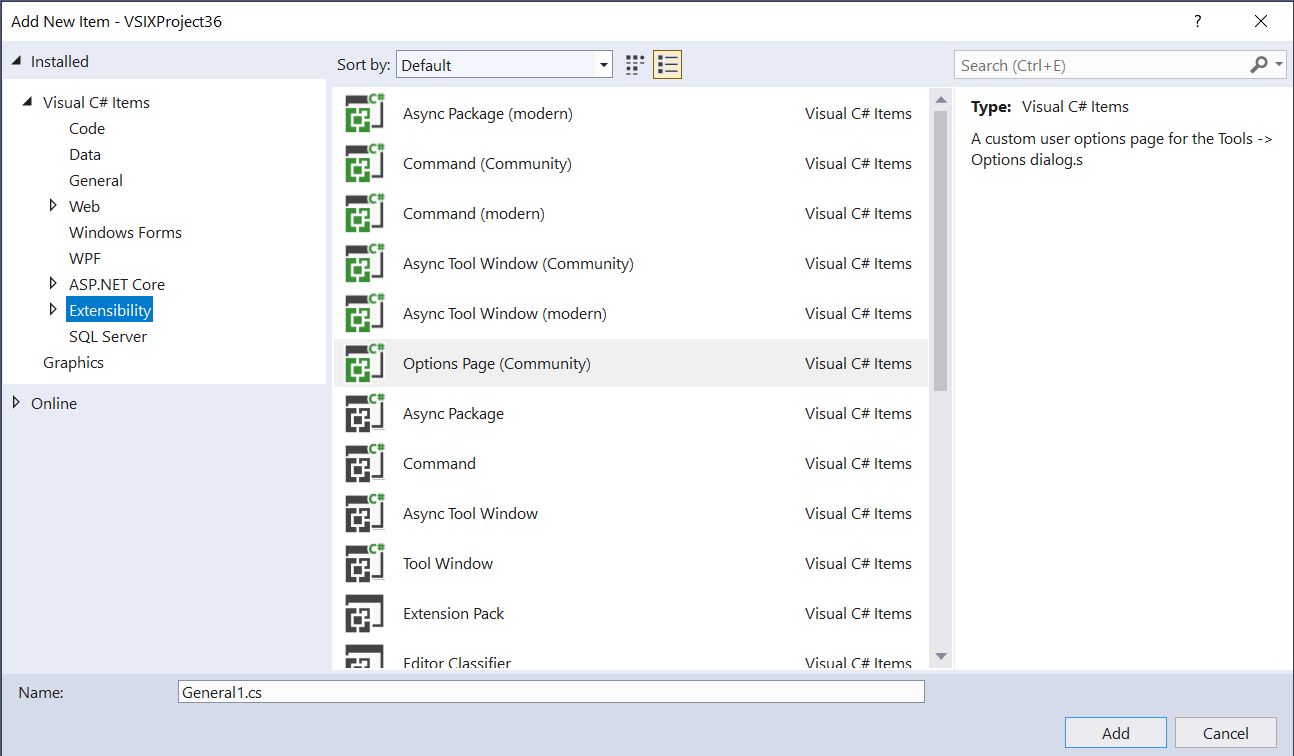Click the Options Page (Community) icon
This screenshot has width=1294, height=756.
[x=365, y=363]
